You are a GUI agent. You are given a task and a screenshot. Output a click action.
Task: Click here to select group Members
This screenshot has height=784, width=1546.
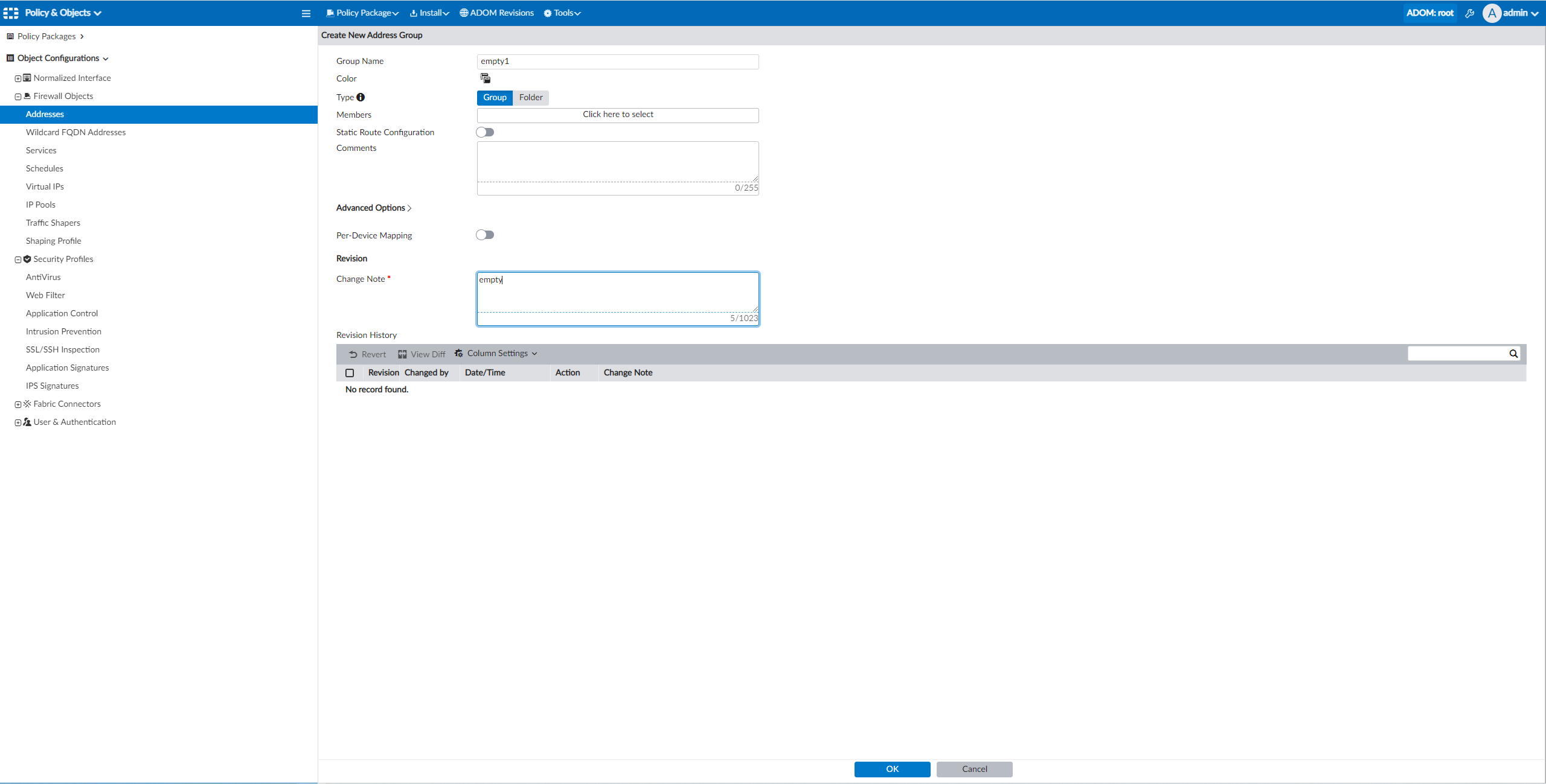(x=617, y=115)
